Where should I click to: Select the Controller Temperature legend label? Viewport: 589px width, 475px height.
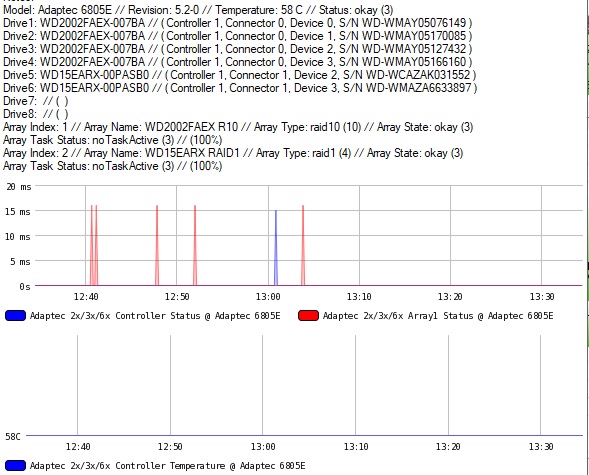(x=168, y=466)
